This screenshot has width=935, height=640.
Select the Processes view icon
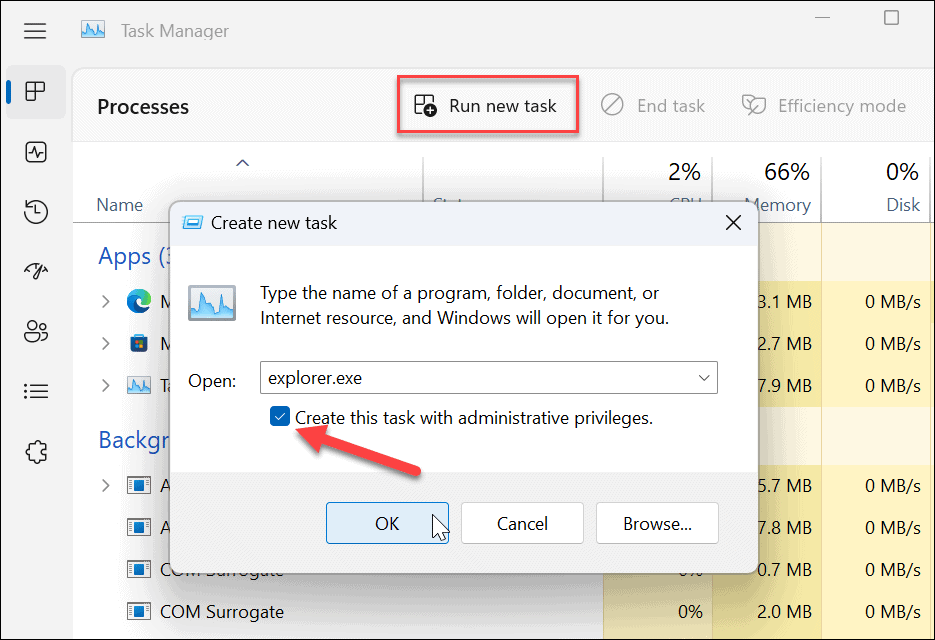[x=36, y=92]
